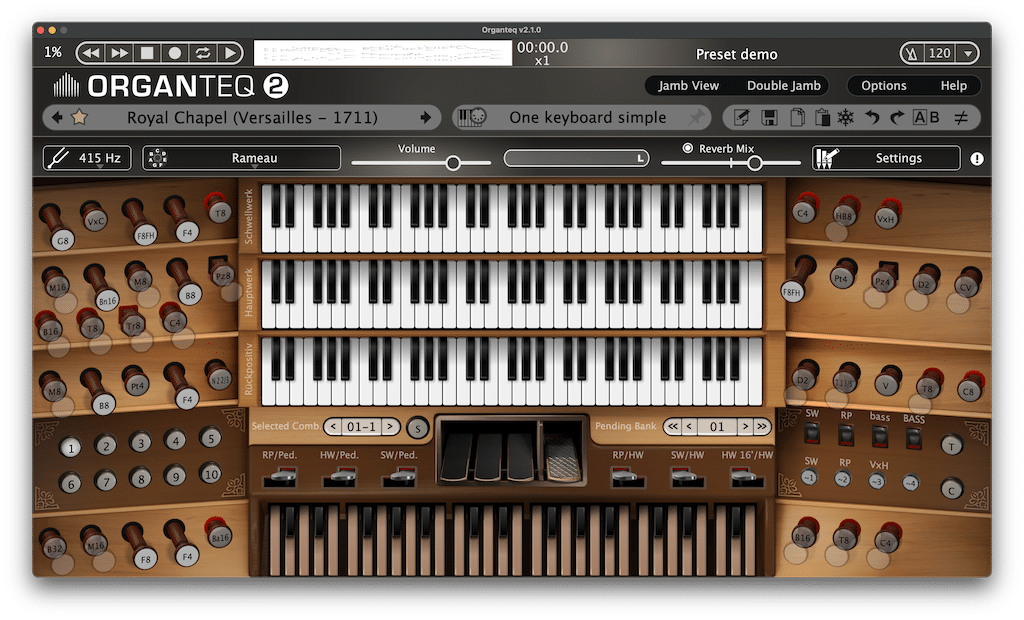Pull the CV stop knob

[965, 287]
